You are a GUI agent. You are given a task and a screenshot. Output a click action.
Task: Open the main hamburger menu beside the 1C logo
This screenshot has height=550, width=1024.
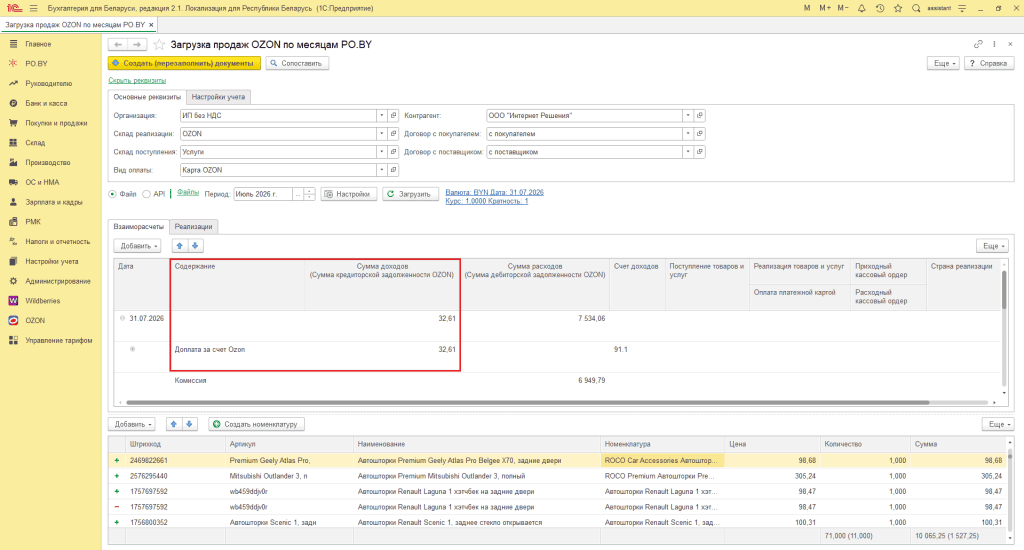pos(33,8)
